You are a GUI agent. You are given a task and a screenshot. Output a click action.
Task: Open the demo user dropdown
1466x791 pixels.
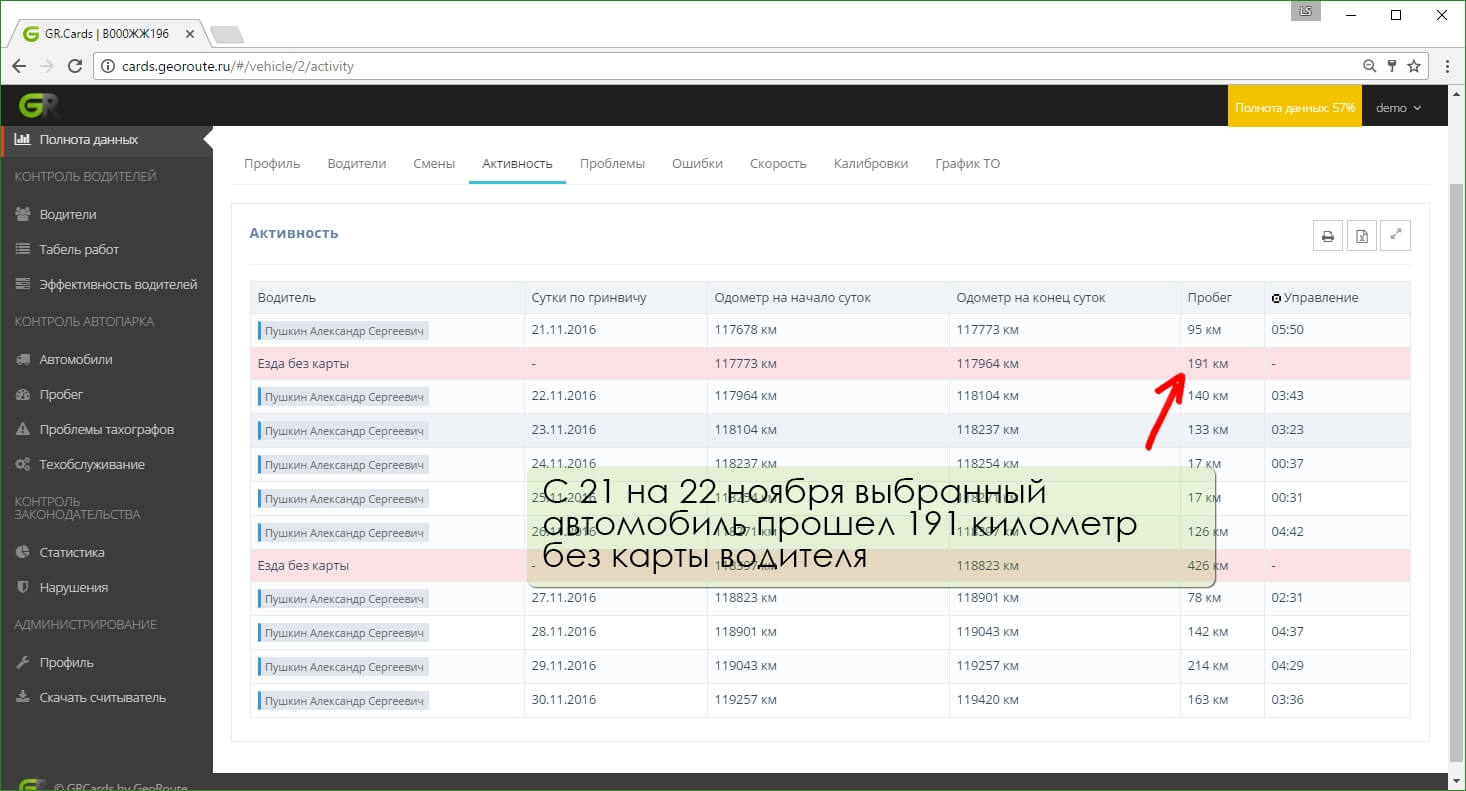tap(1398, 108)
